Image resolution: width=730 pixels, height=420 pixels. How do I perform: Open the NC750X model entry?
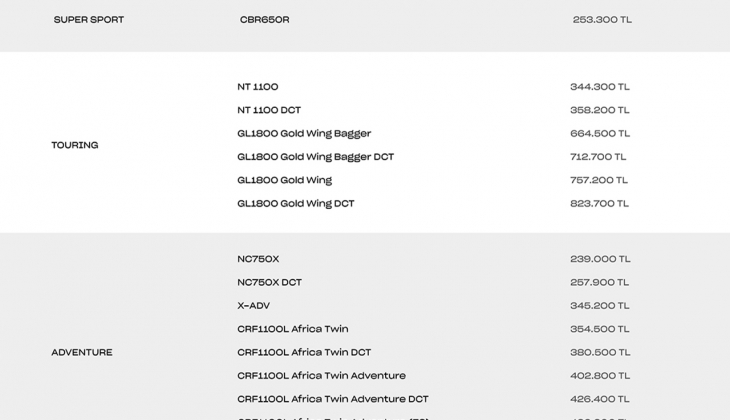coord(258,259)
